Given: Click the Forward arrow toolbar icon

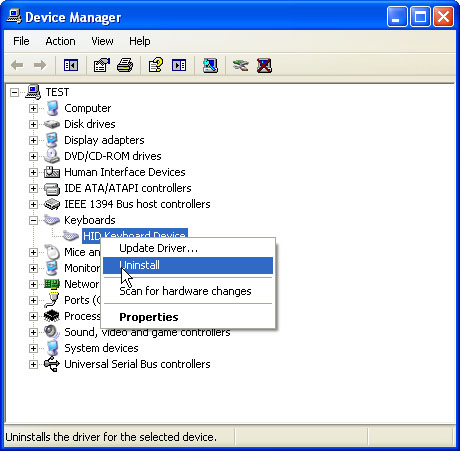Looking at the screenshot, I should (40, 65).
